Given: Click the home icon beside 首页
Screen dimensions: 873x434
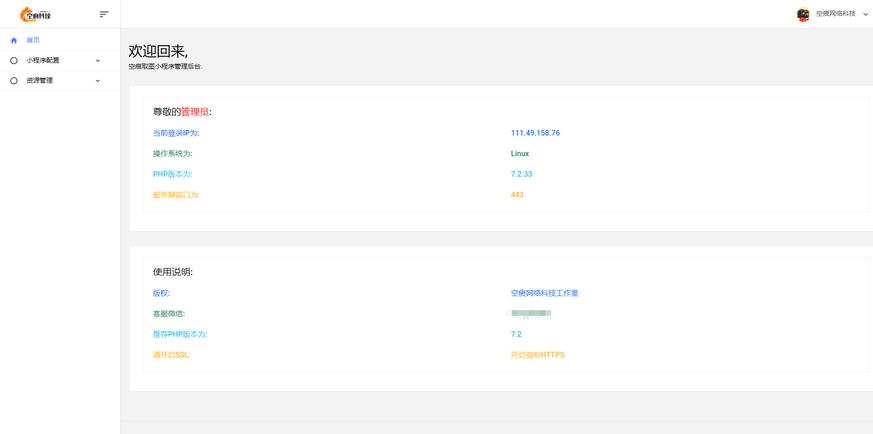Looking at the screenshot, I should click(14, 40).
